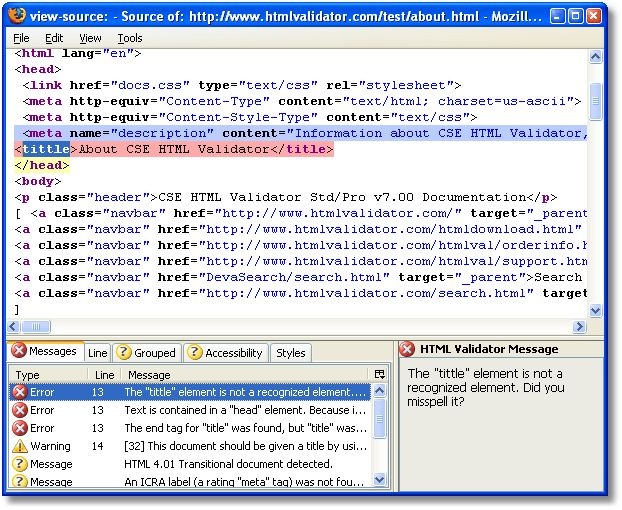This screenshot has height=510, width=622.
Task: Switch to the Grouped tab
Action: (x=147, y=353)
